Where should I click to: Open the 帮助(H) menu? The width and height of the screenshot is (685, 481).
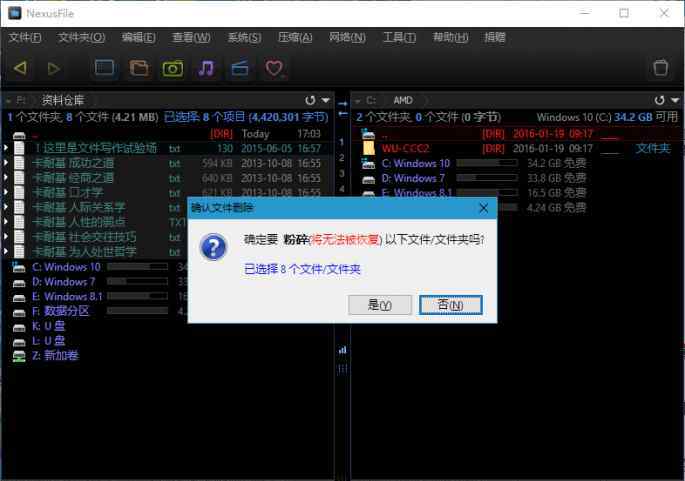(450, 38)
